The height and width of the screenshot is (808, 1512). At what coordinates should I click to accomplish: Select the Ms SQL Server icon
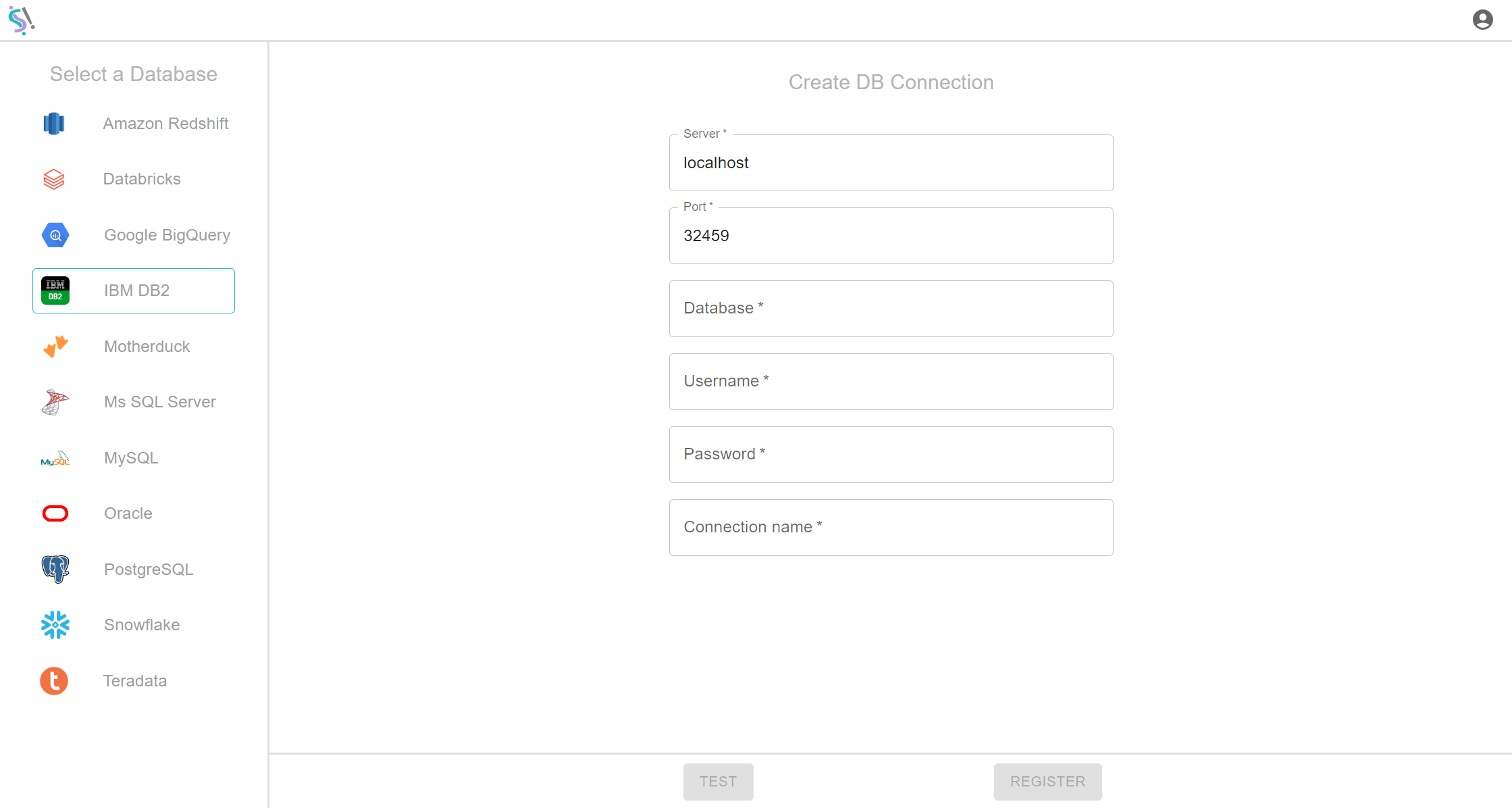pos(55,402)
